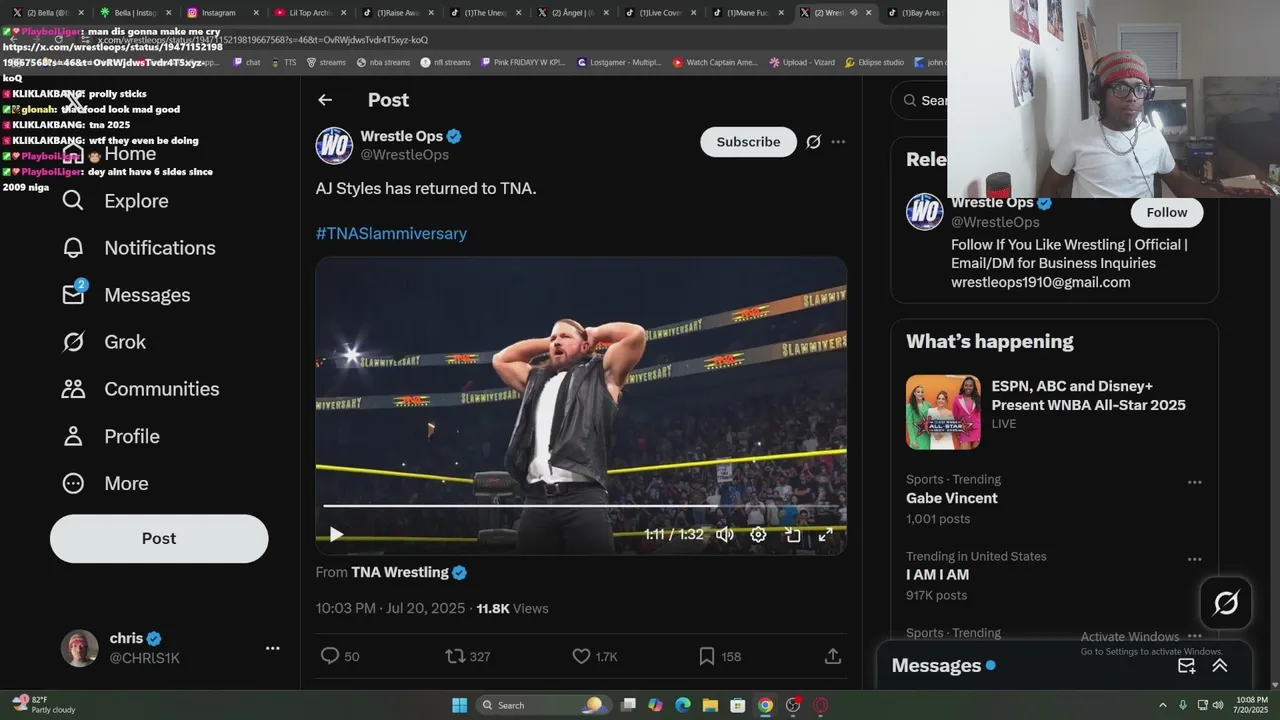Click the tab audio mute icon
Screen dimensions: 1280x720
(853, 13)
